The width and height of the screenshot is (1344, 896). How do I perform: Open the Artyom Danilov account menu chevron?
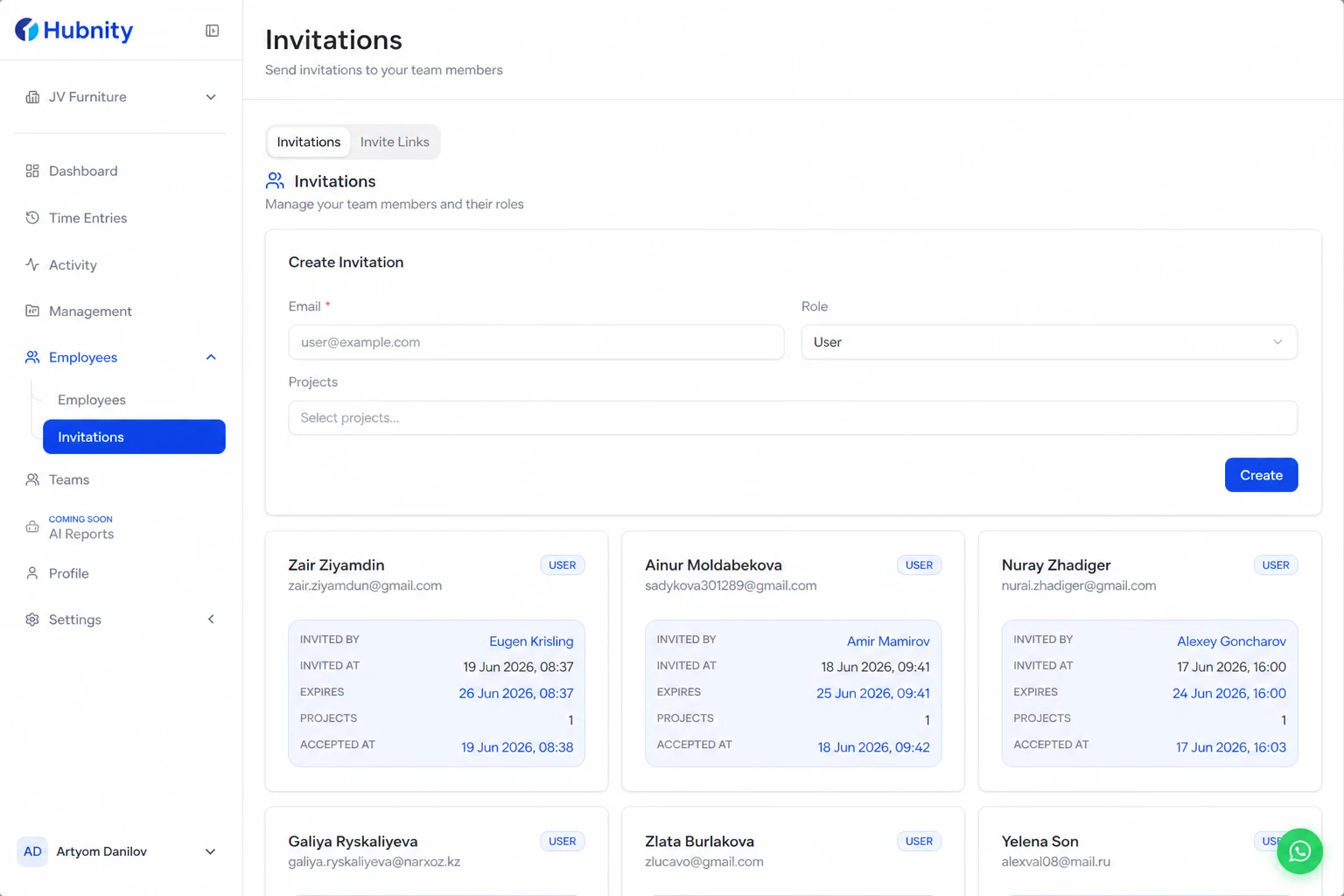coord(210,851)
